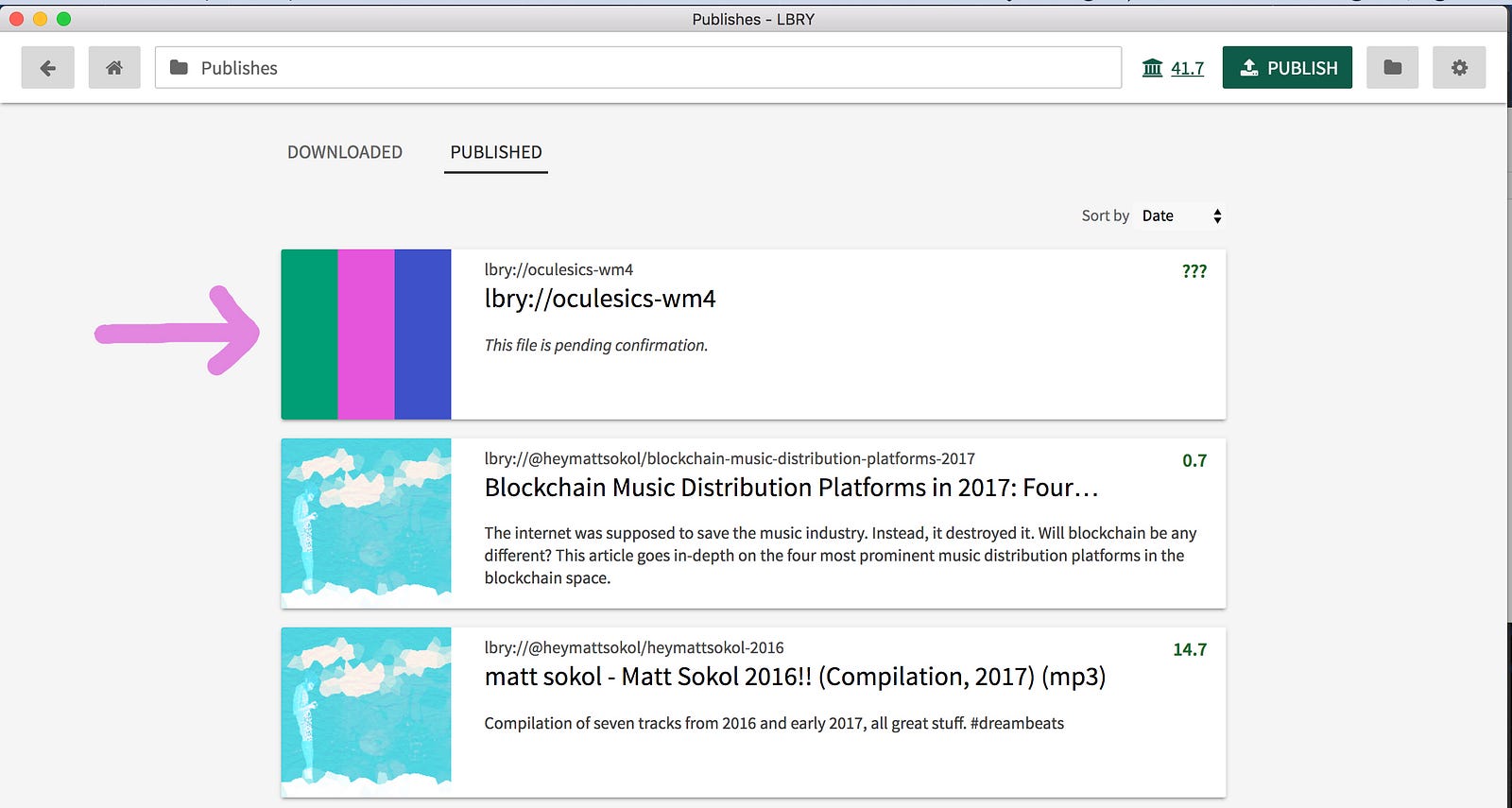Image resolution: width=1512 pixels, height=808 pixels.
Task: Click the heymattsokol-2016 URI text
Action: 634,647
